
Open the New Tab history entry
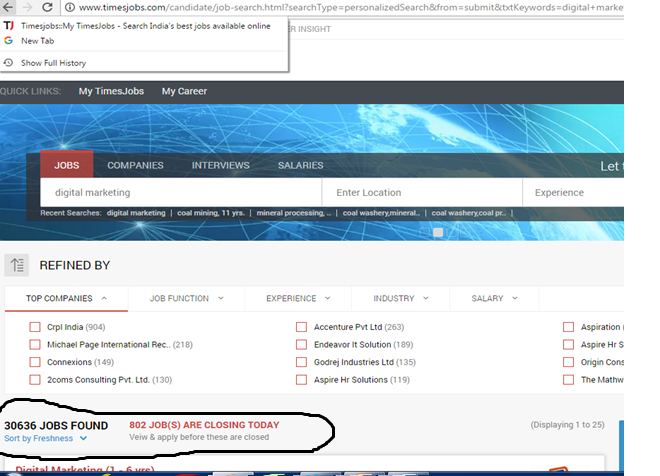(x=144, y=41)
